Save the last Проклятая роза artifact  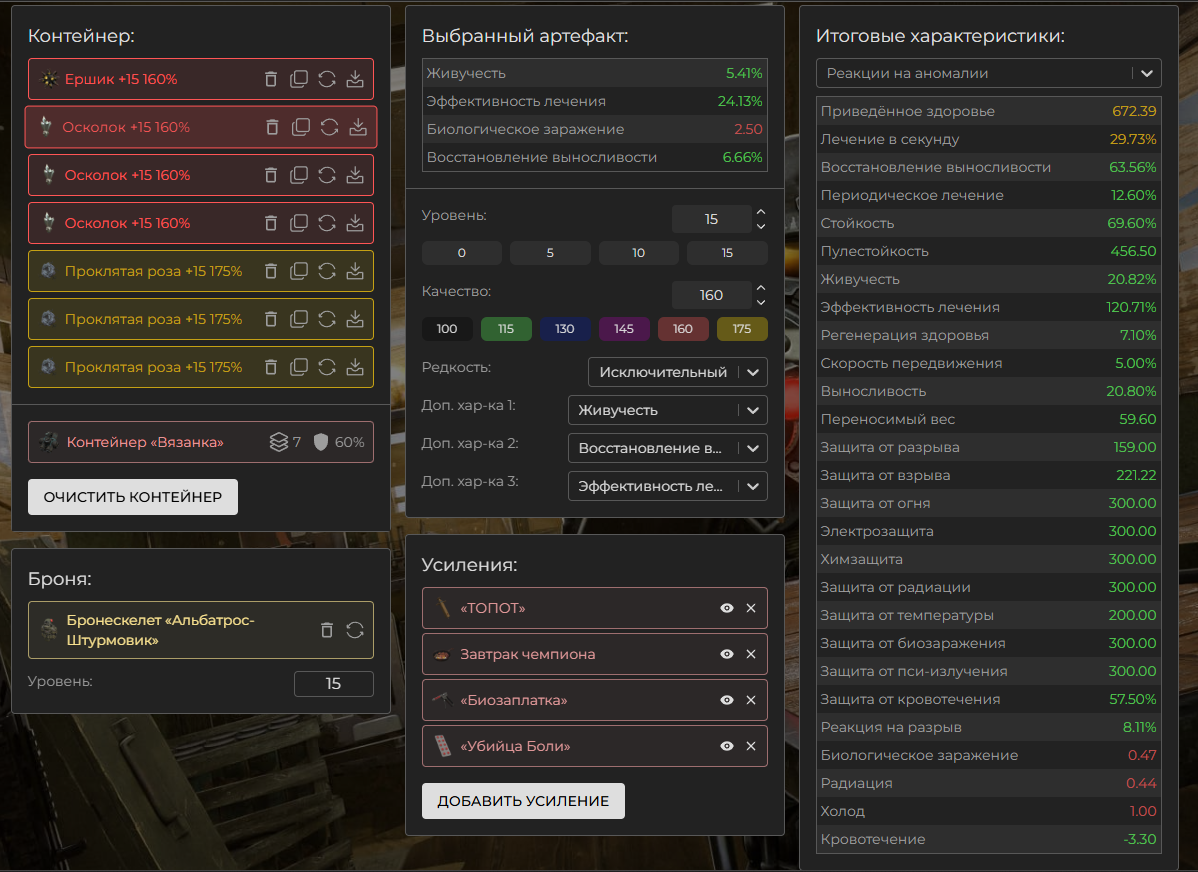(355, 367)
